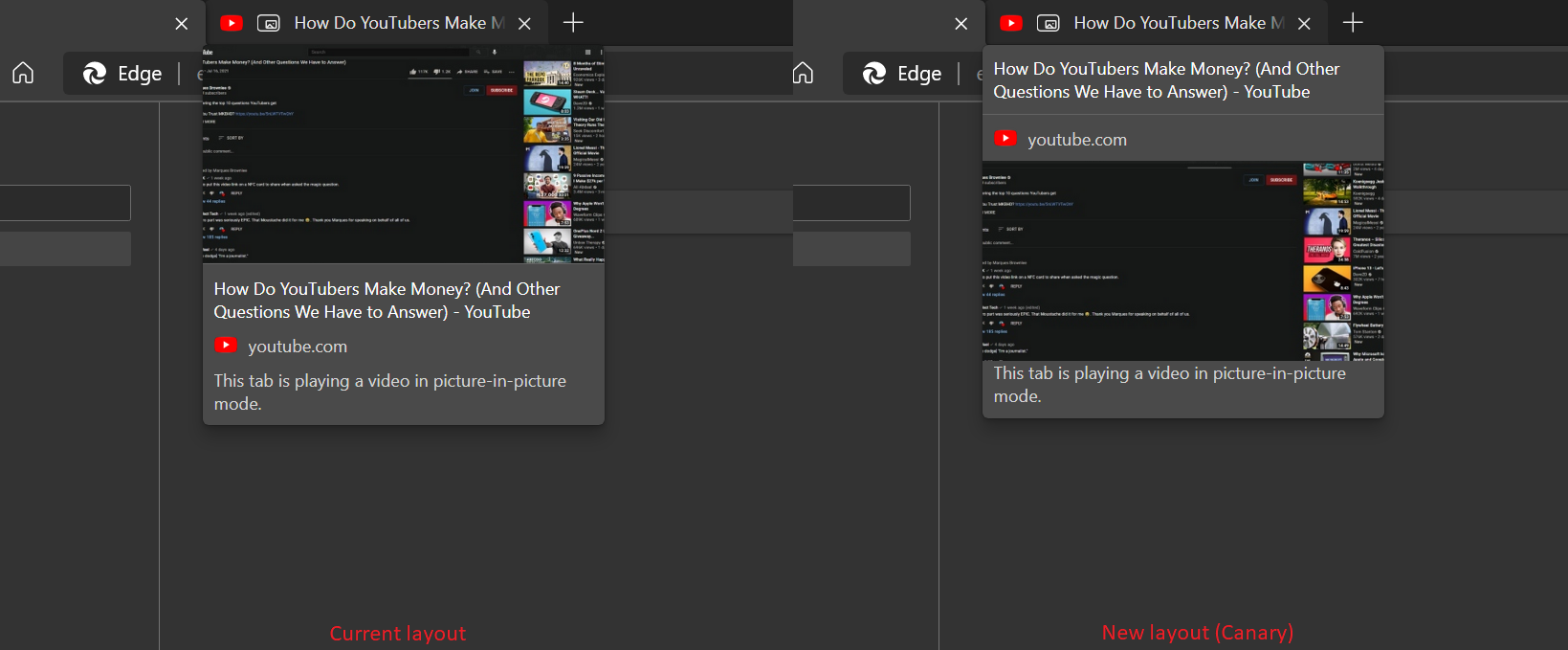Image resolution: width=1568 pixels, height=650 pixels.
Task: Click YouTube favicon on New layout (Canary) tab
Action: coord(1011,23)
